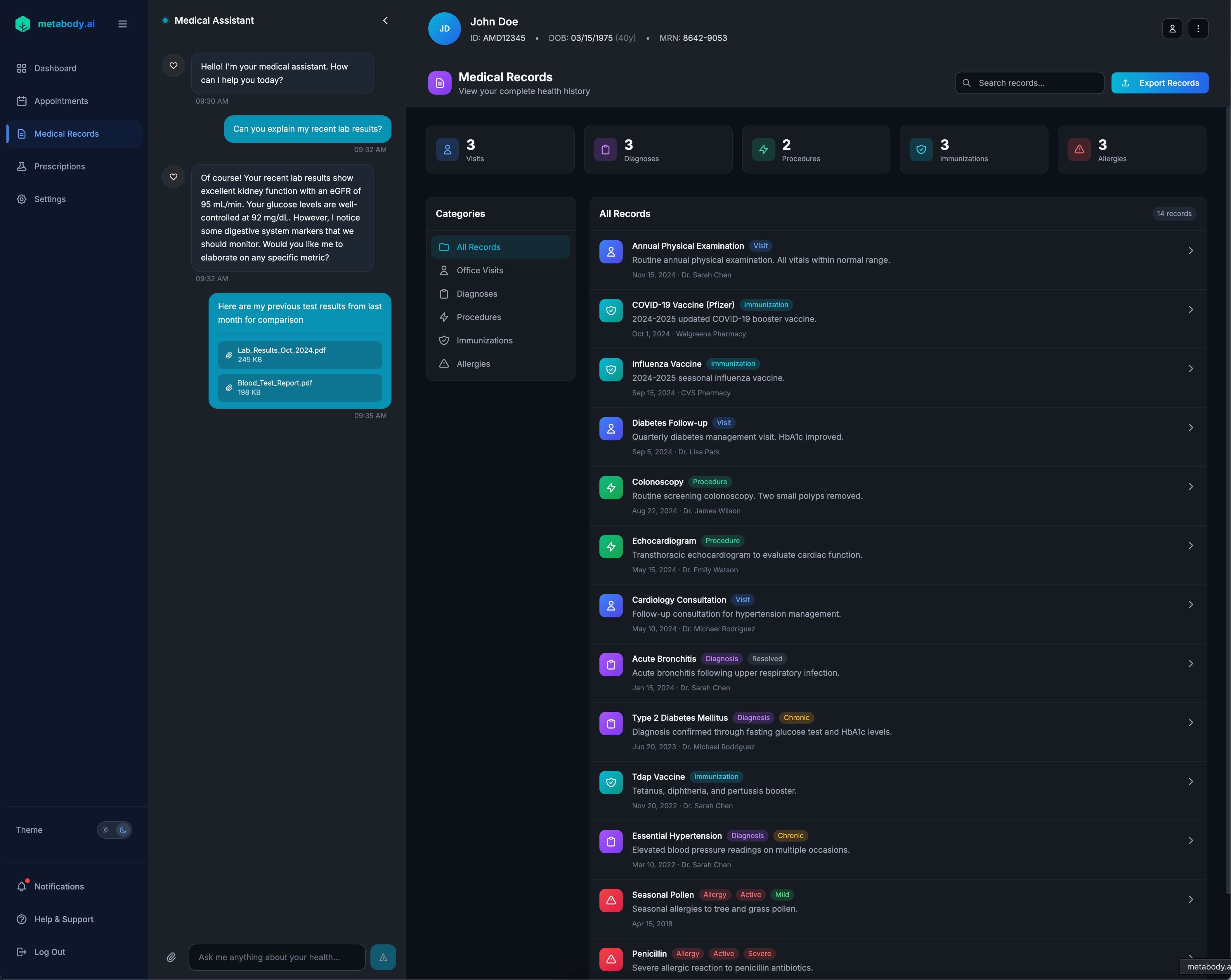The height and width of the screenshot is (980, 1231).
Task: Send the chat message with the send button
Action: point(383,957)
